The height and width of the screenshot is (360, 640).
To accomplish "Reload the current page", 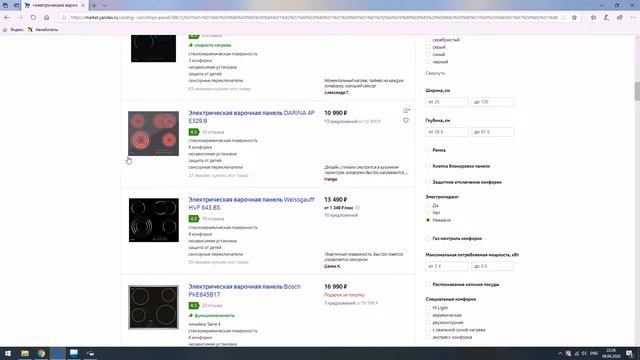I will pos(33,18).
